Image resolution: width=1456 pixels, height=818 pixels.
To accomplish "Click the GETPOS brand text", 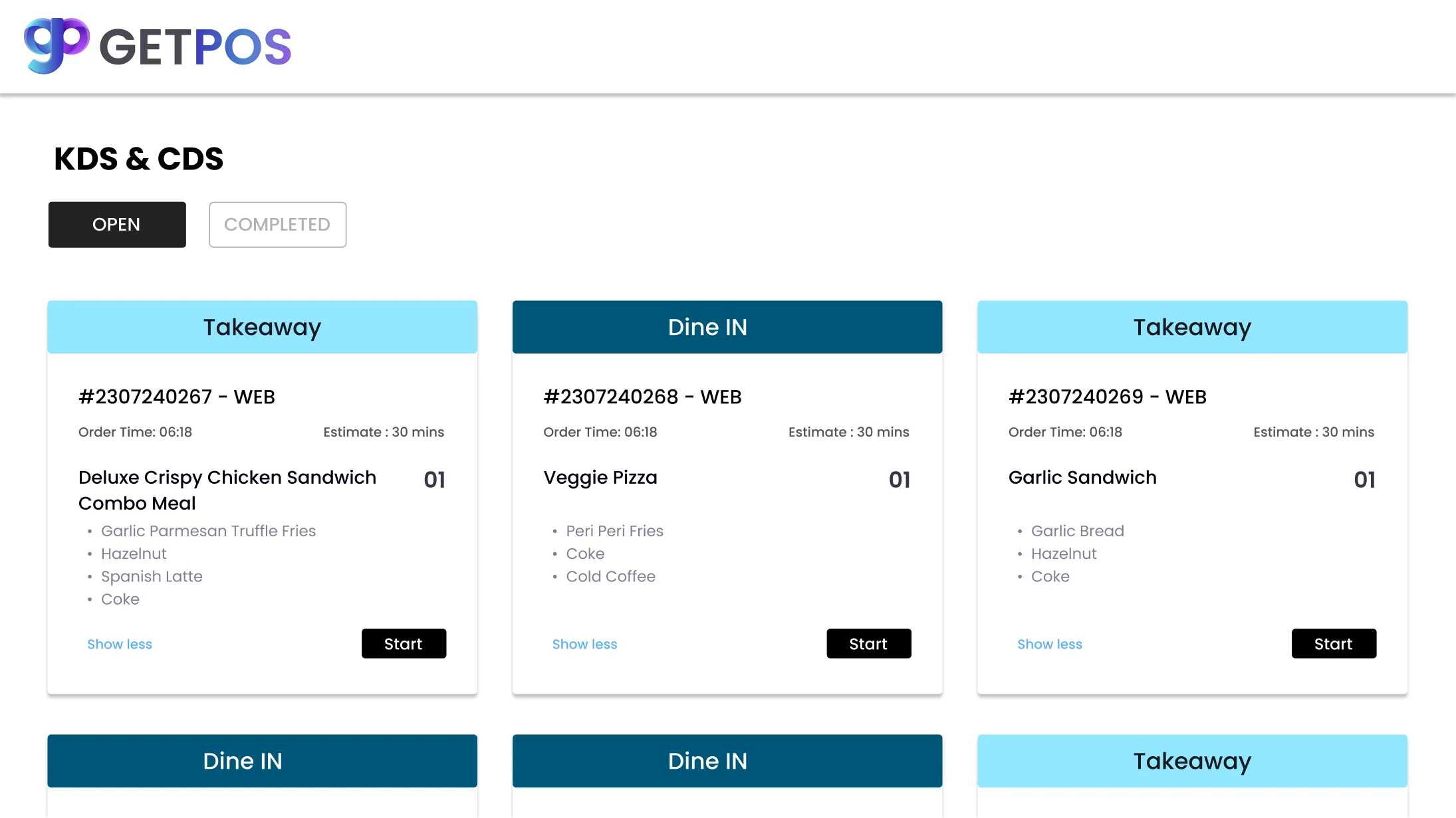I will (195, 47).
